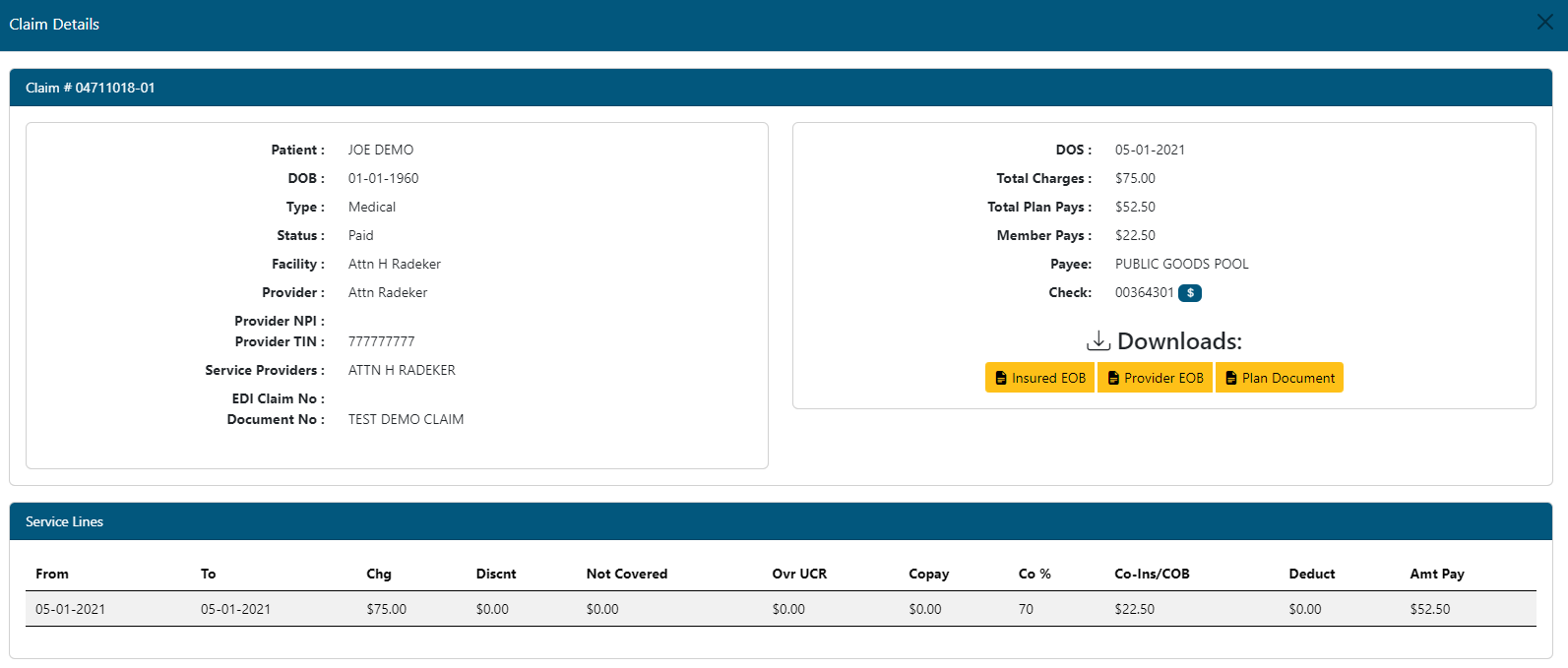Click DOB value 01-01-1960
Image resolution: width=1568 pixels, height=668 pixels.
click(x=384, y=178)
